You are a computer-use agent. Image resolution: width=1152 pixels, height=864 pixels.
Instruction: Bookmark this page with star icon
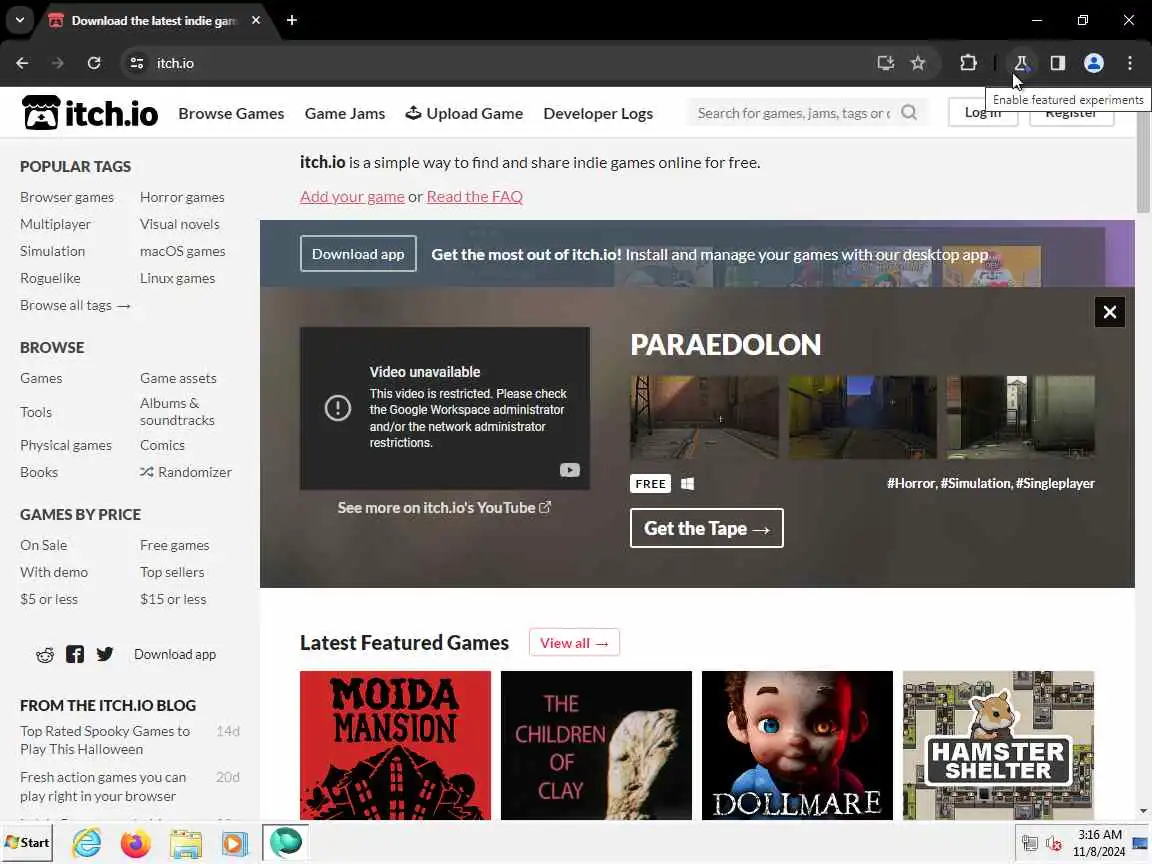(918, 63)
